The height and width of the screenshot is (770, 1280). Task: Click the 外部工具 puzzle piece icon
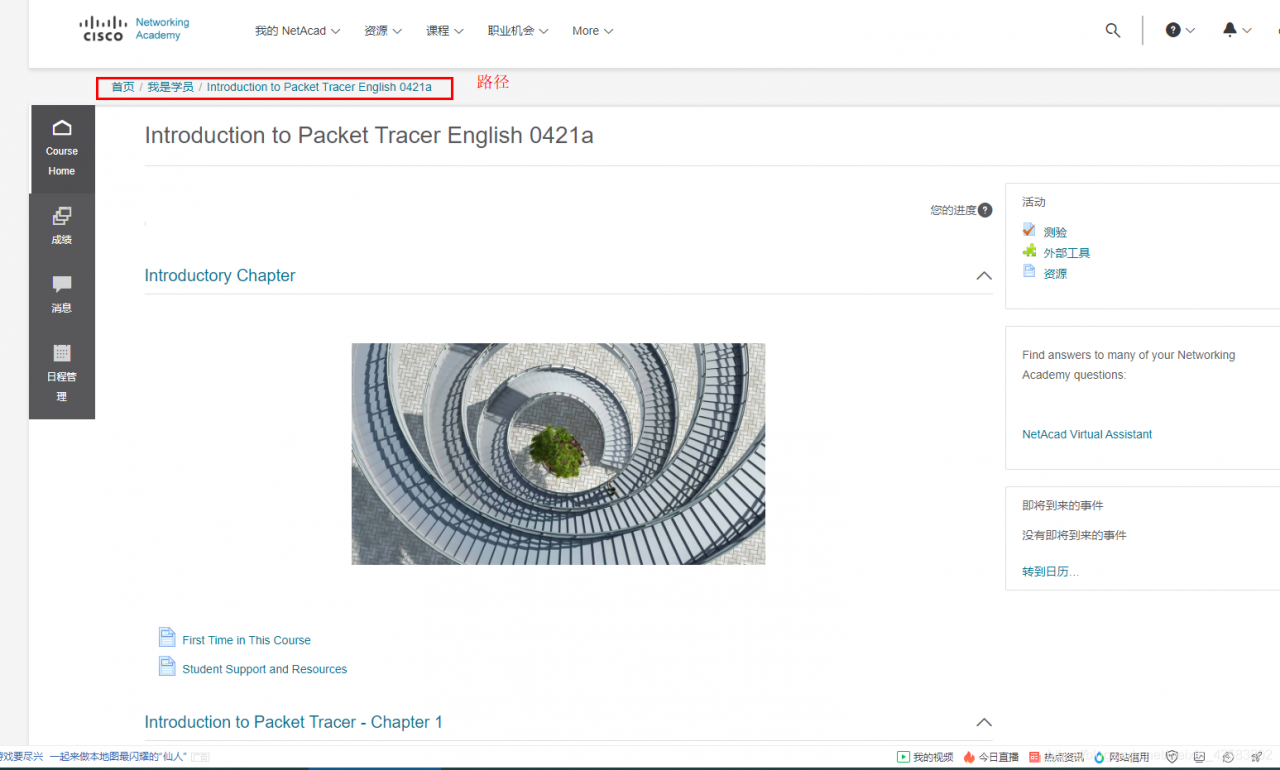click(x=1029, y=251)
